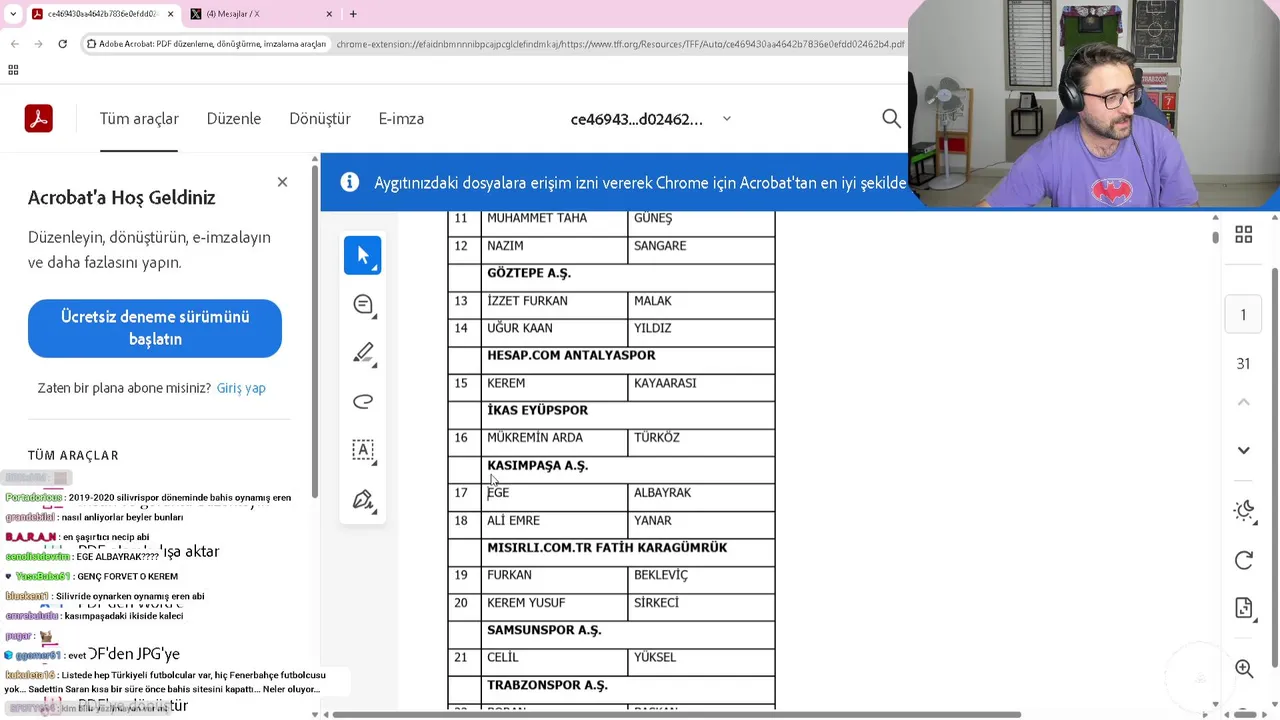Open the Dönüştür tab
The image size is (1280, 720).
click(x=320, y=119)
